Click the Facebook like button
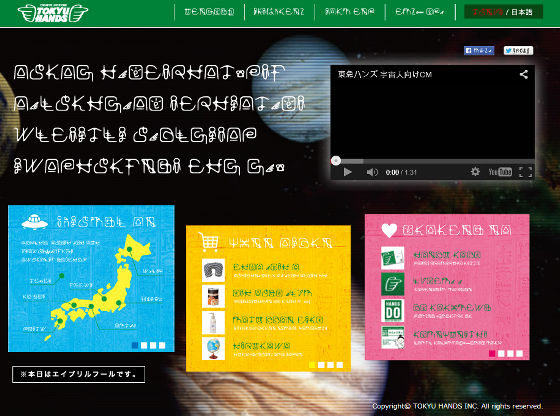Image resolution: width=560 pixels, height=416 pixels. coord(479,51)
